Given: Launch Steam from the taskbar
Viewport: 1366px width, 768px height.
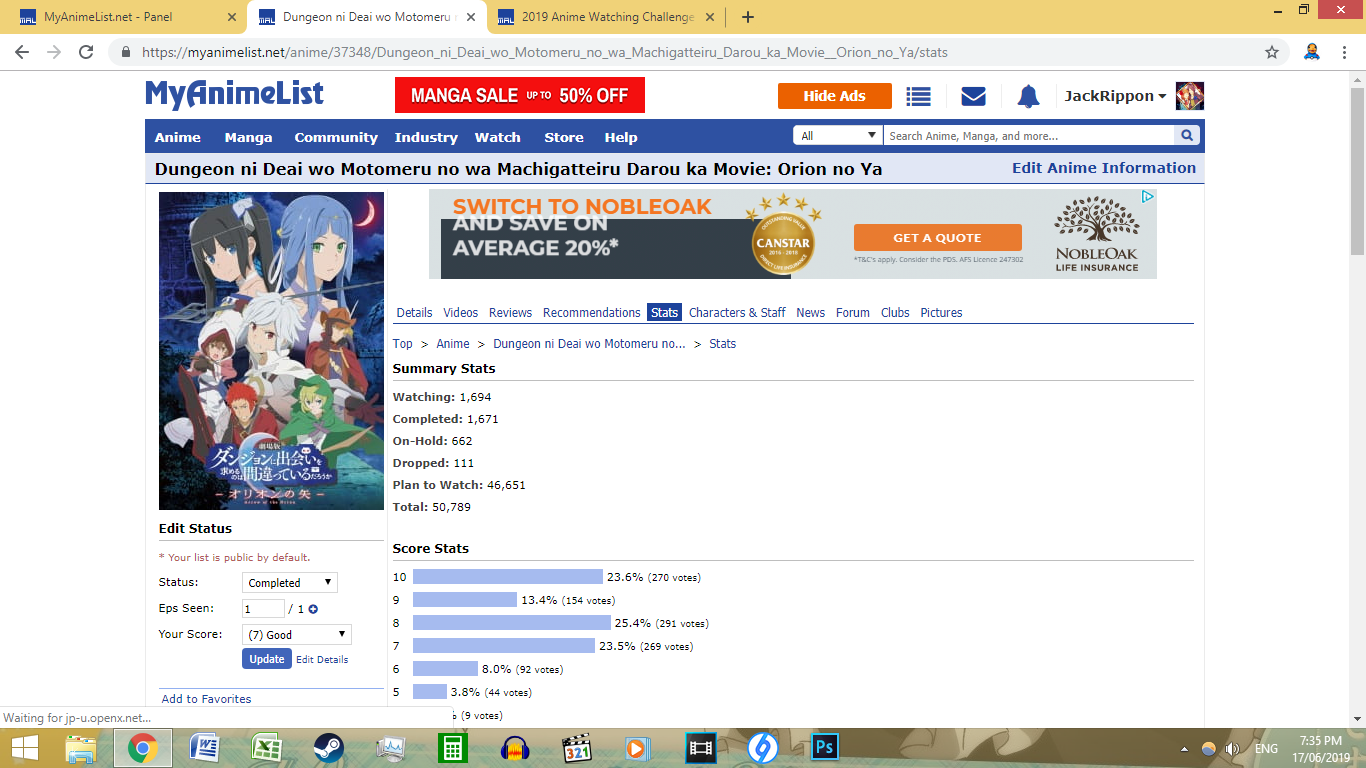Looking at the screenshot, I should 328,747.
